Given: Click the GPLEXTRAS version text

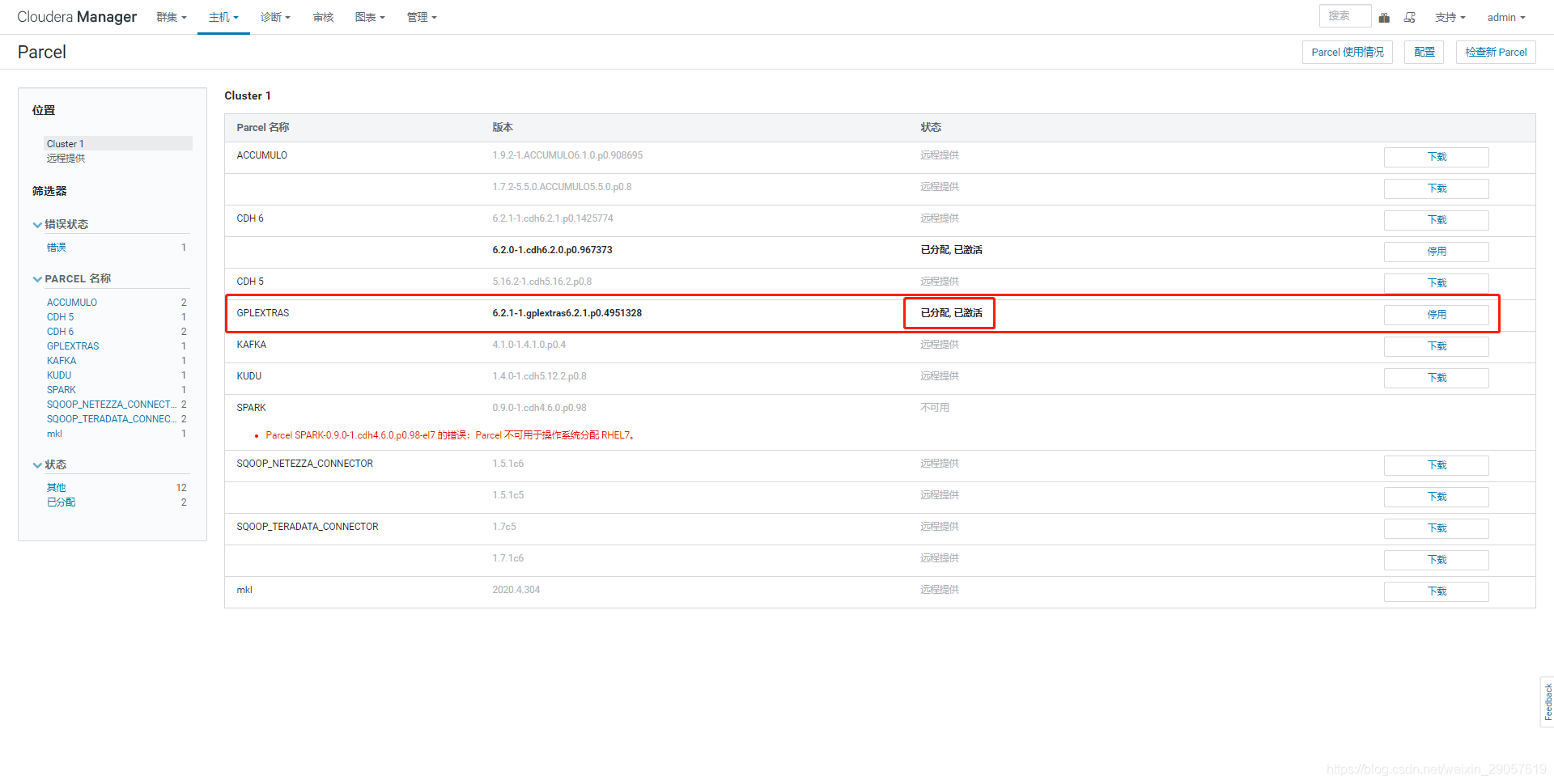Looking at the screenshot, I should (567, 313).
